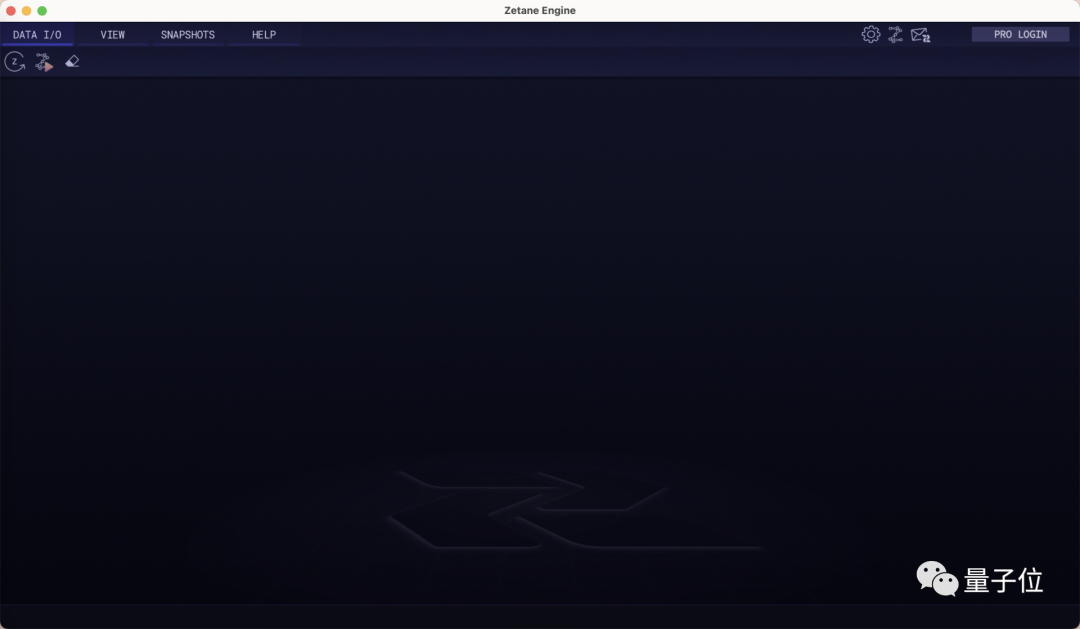Click the network graph icon beside gear
This screenshot has height=629, width=1080.
coord(895,34)
